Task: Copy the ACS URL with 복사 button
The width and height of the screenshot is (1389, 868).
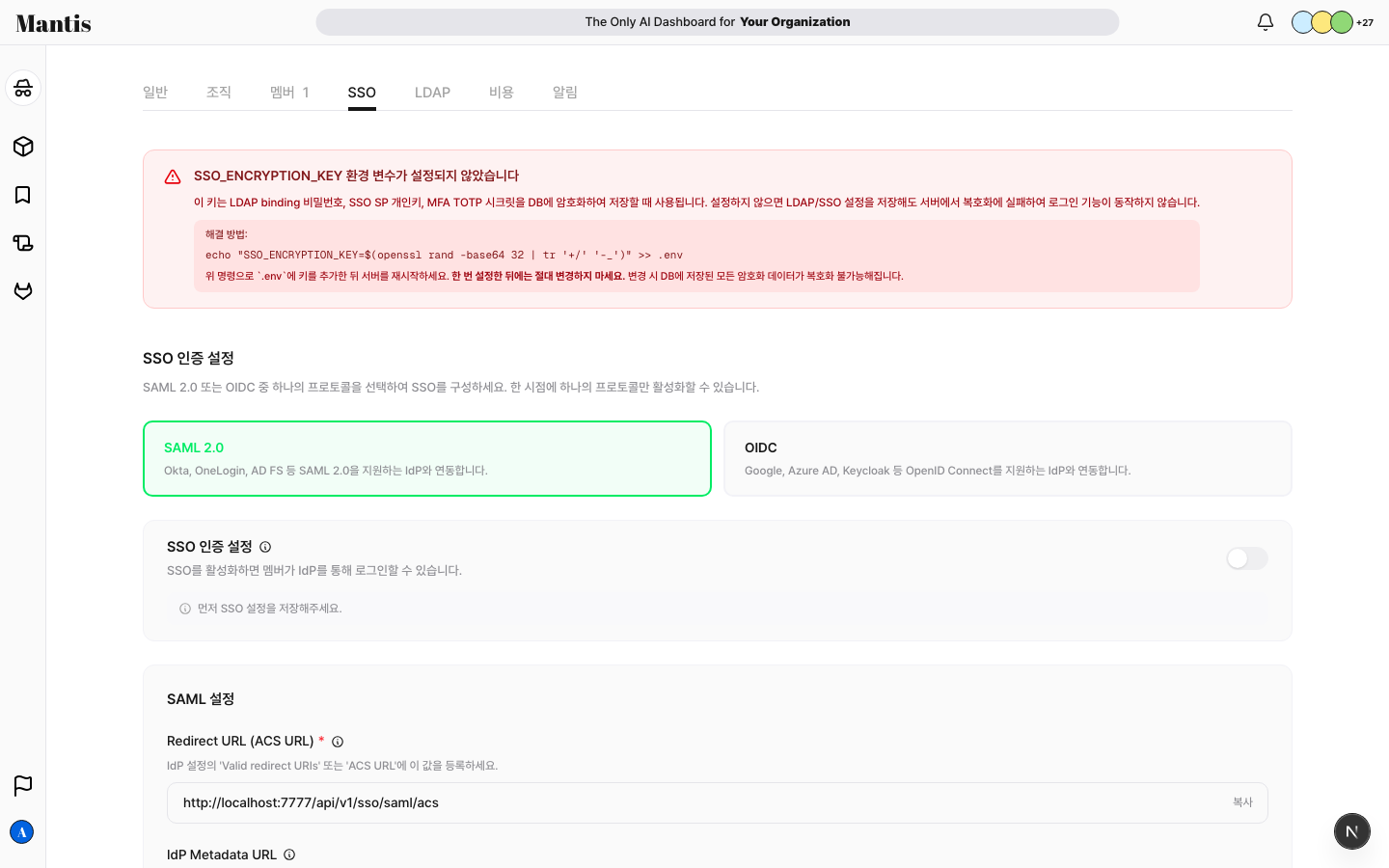Action: pyautogui.click(x=1242, y=802)
